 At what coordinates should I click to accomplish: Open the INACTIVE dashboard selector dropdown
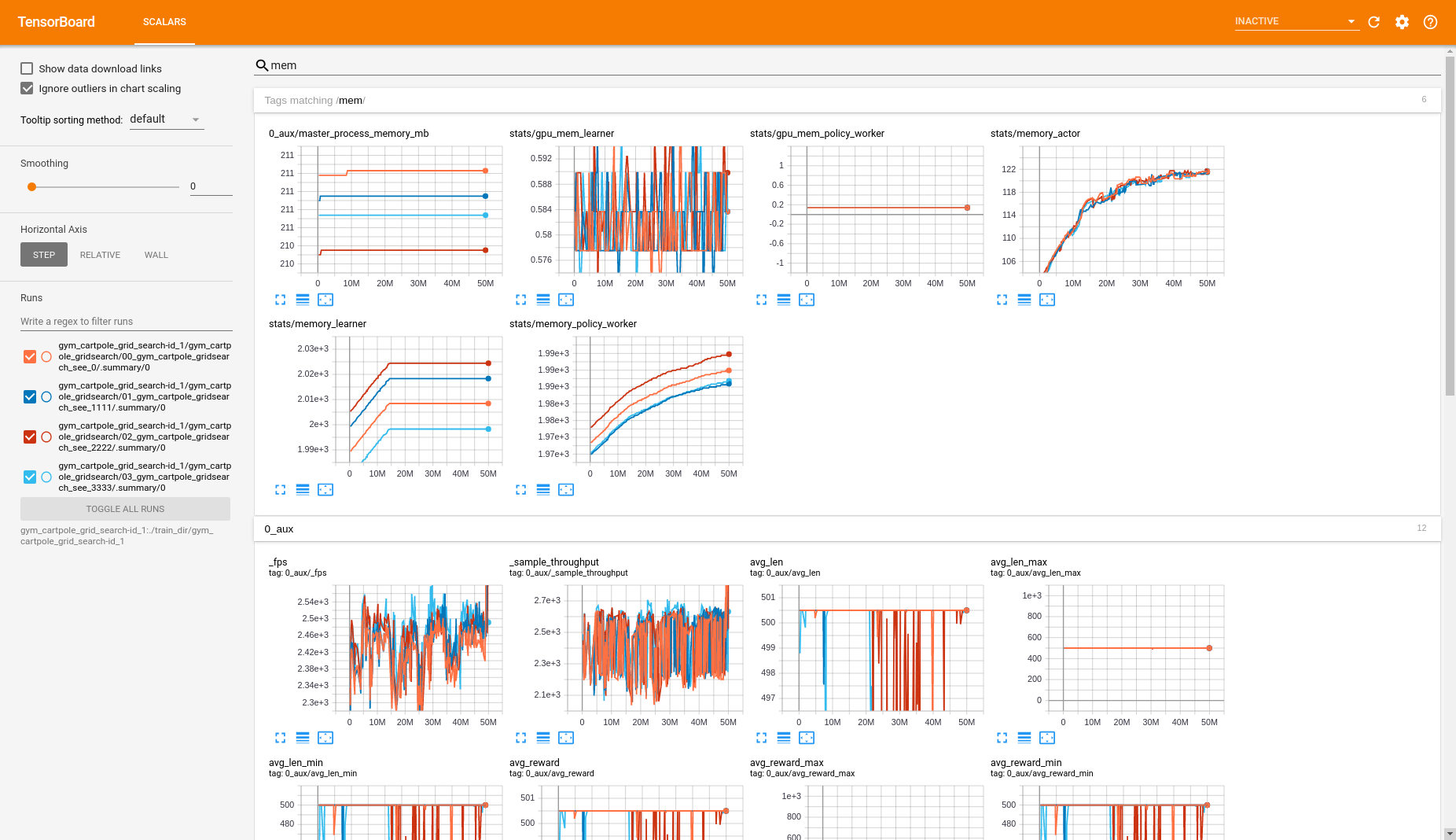coord(1296,21)
